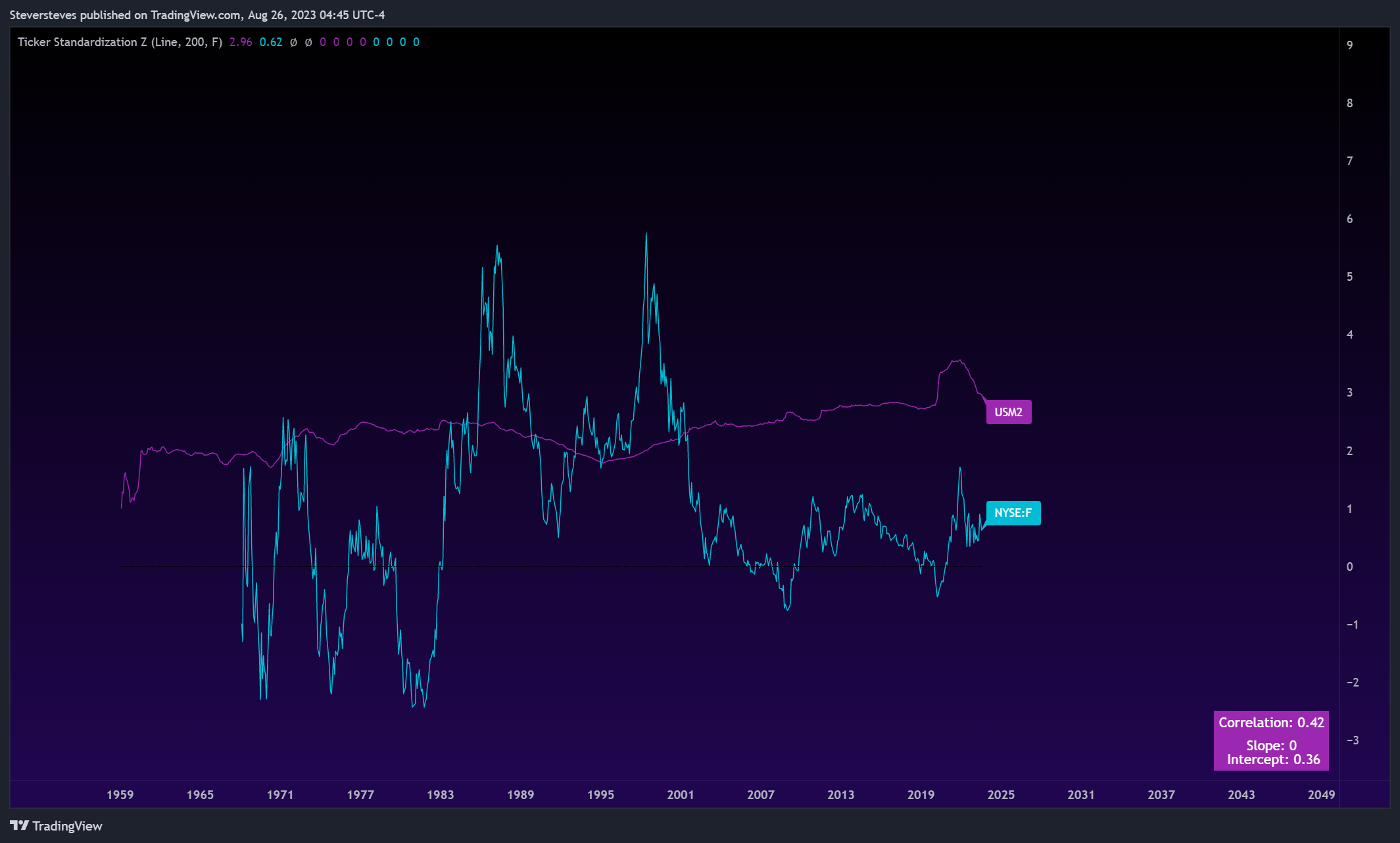The image size is (1400, 843).
Task: Click the 1995 label on time axis
Action: click(600, 794)
